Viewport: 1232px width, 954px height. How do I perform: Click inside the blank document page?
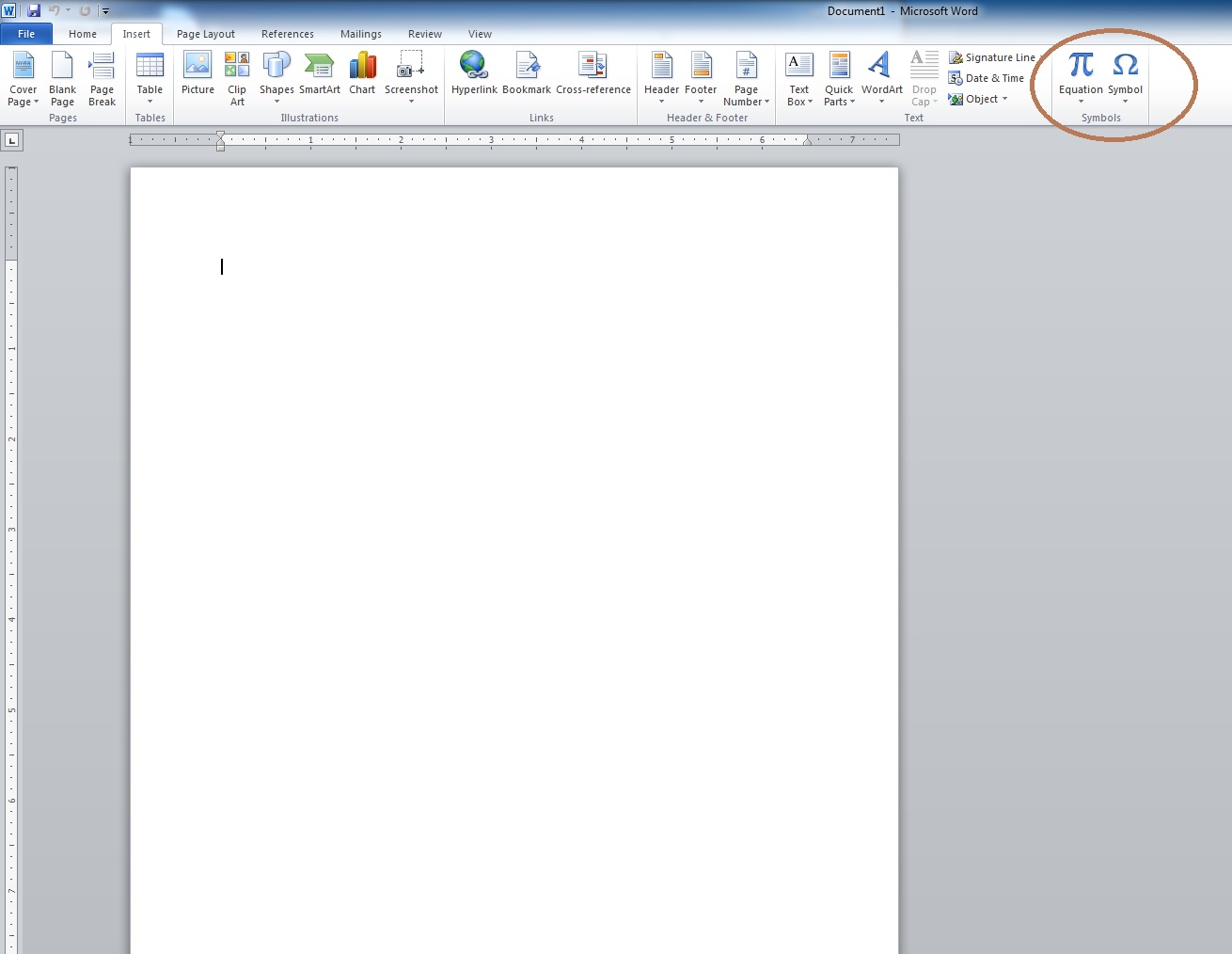tap(513, 517)
